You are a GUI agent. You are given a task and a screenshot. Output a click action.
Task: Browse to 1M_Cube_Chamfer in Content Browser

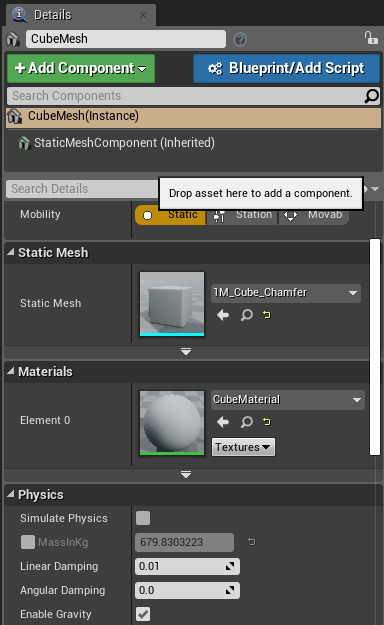[246, 315]
